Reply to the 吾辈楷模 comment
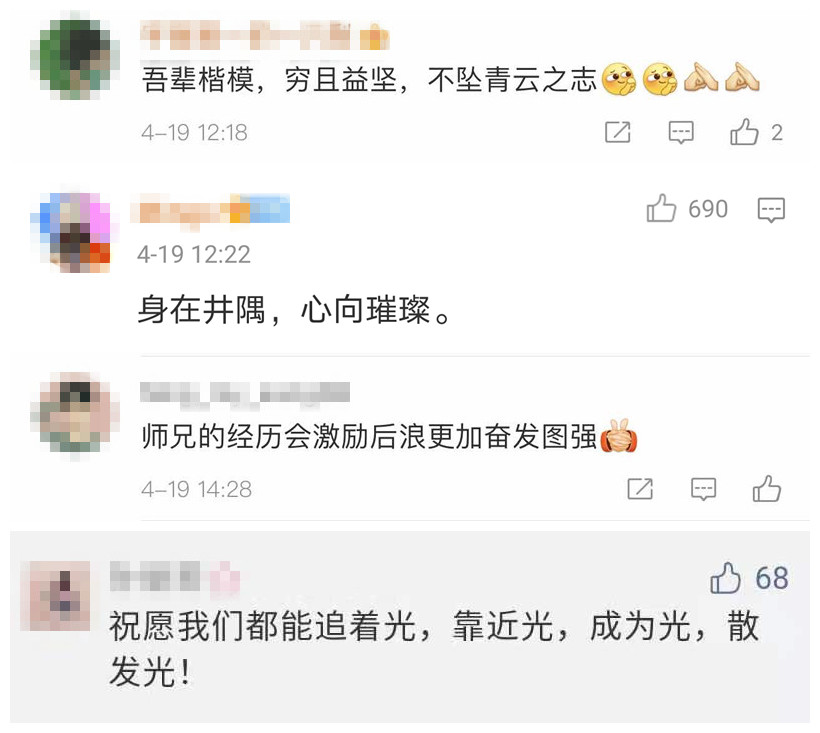This screenshot has width=820, height=733. click(x=681, y=132)
